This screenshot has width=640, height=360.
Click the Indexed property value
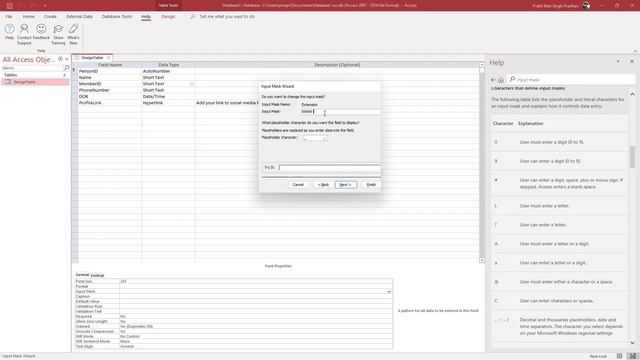coord(256,327)
